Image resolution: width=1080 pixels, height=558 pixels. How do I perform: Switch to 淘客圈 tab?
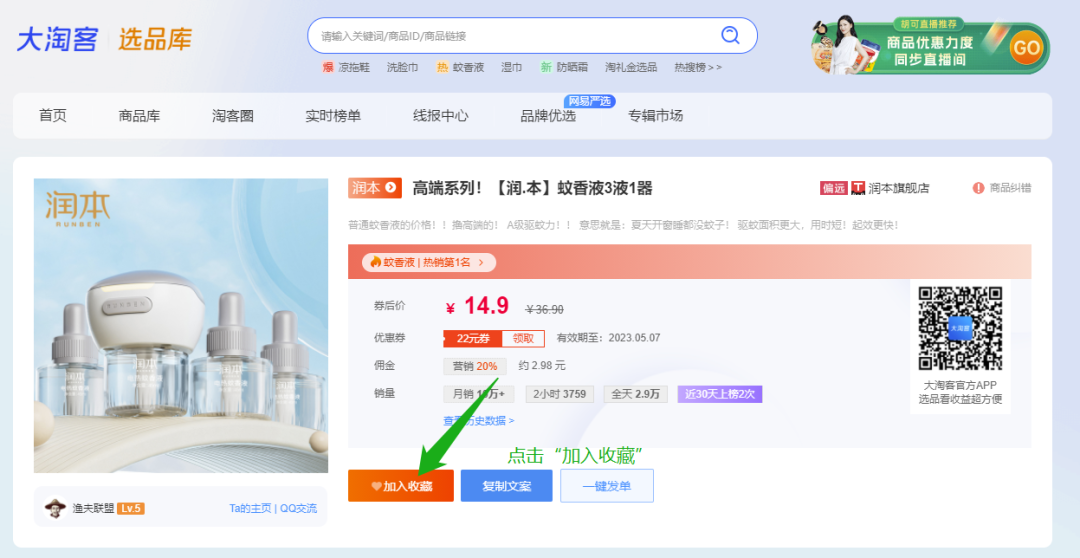coord(233,116)
